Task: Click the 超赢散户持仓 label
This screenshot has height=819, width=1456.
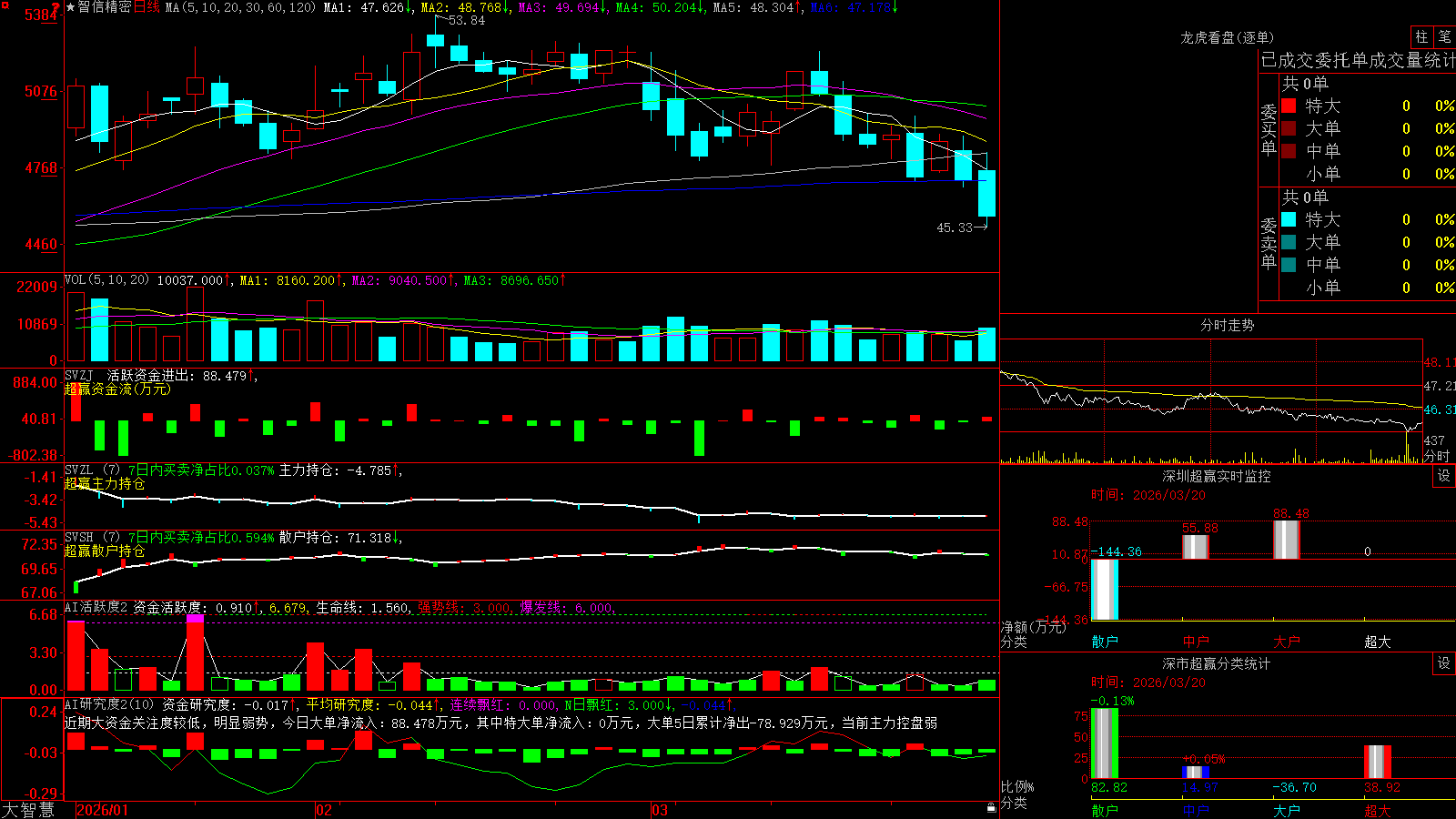Action: (x=105, y=551)
